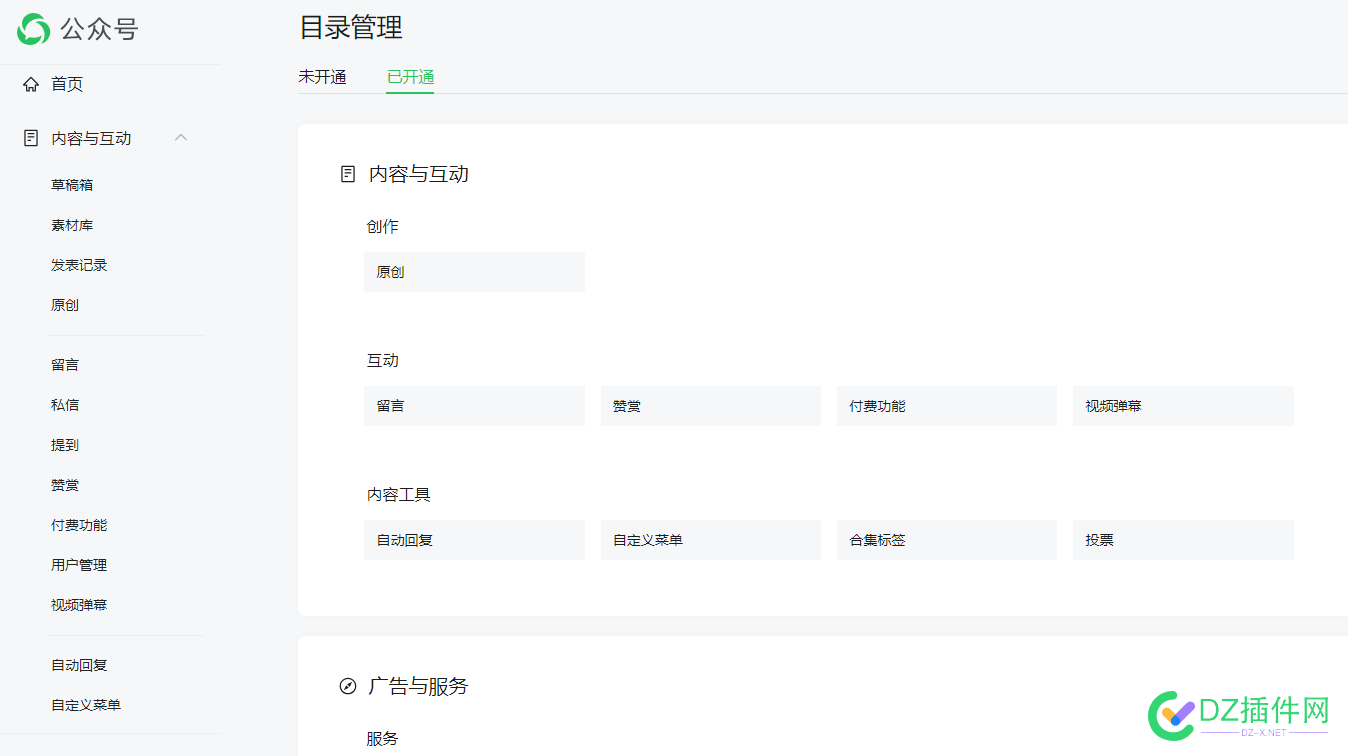Open 用户管理 in the sidebar
Image resolution: width=1348 pixels, height=756 pixels.
point(79,565)
